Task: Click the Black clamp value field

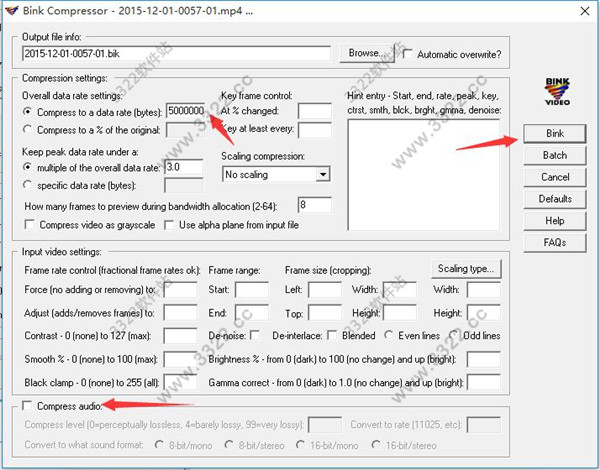Action: coord(180,382)
